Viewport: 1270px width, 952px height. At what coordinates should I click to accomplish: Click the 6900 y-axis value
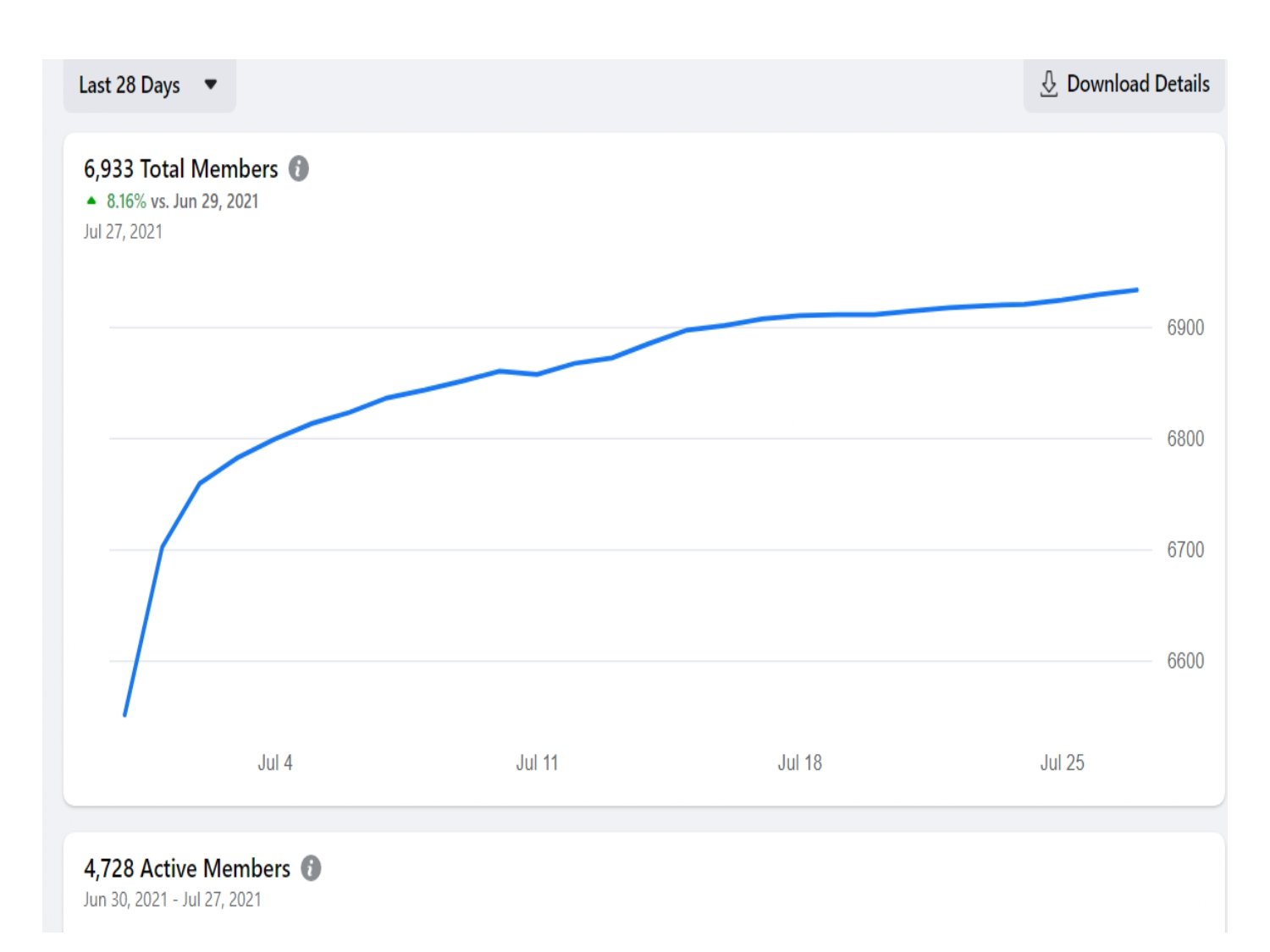tap(1184, 328)
